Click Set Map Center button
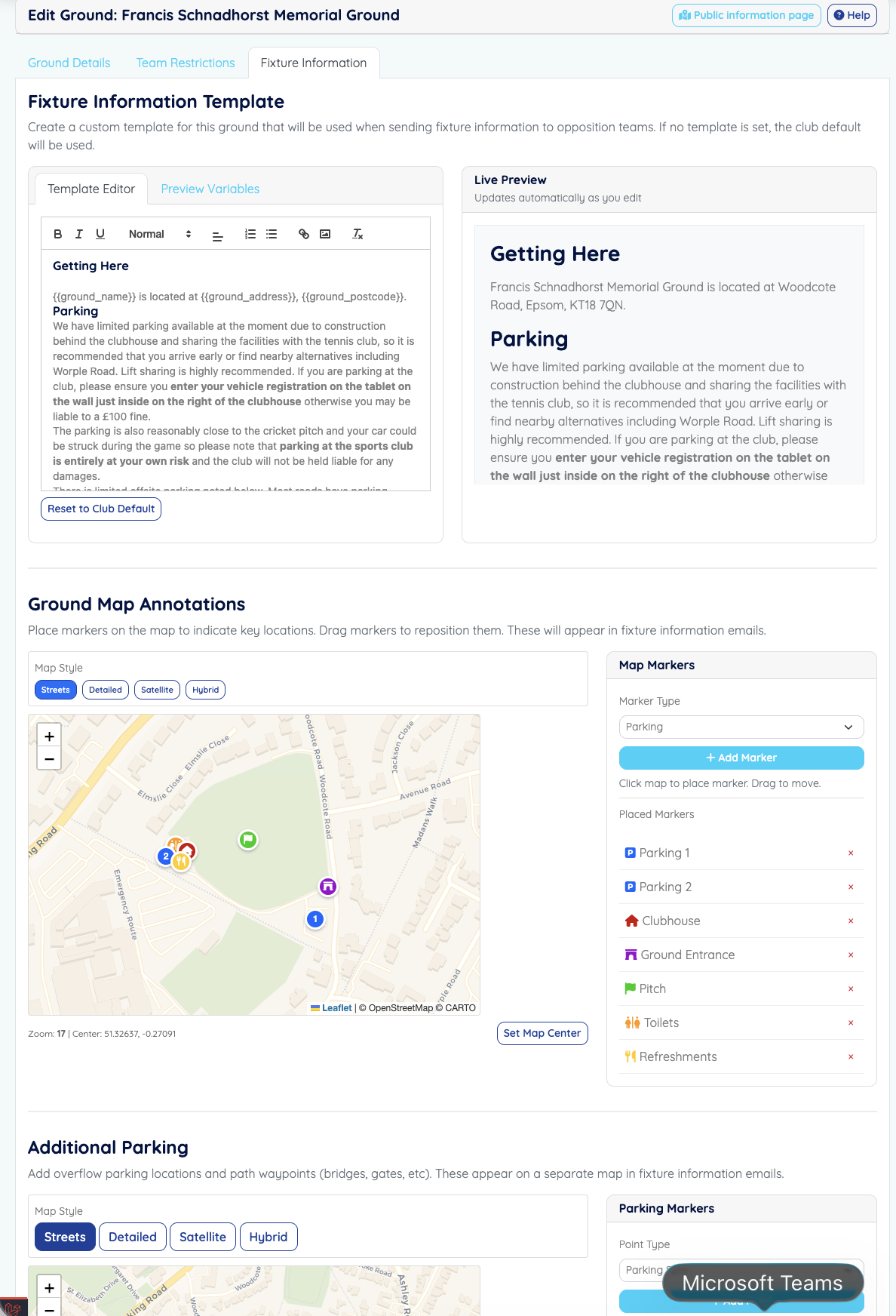 [x=542, y=1033]
